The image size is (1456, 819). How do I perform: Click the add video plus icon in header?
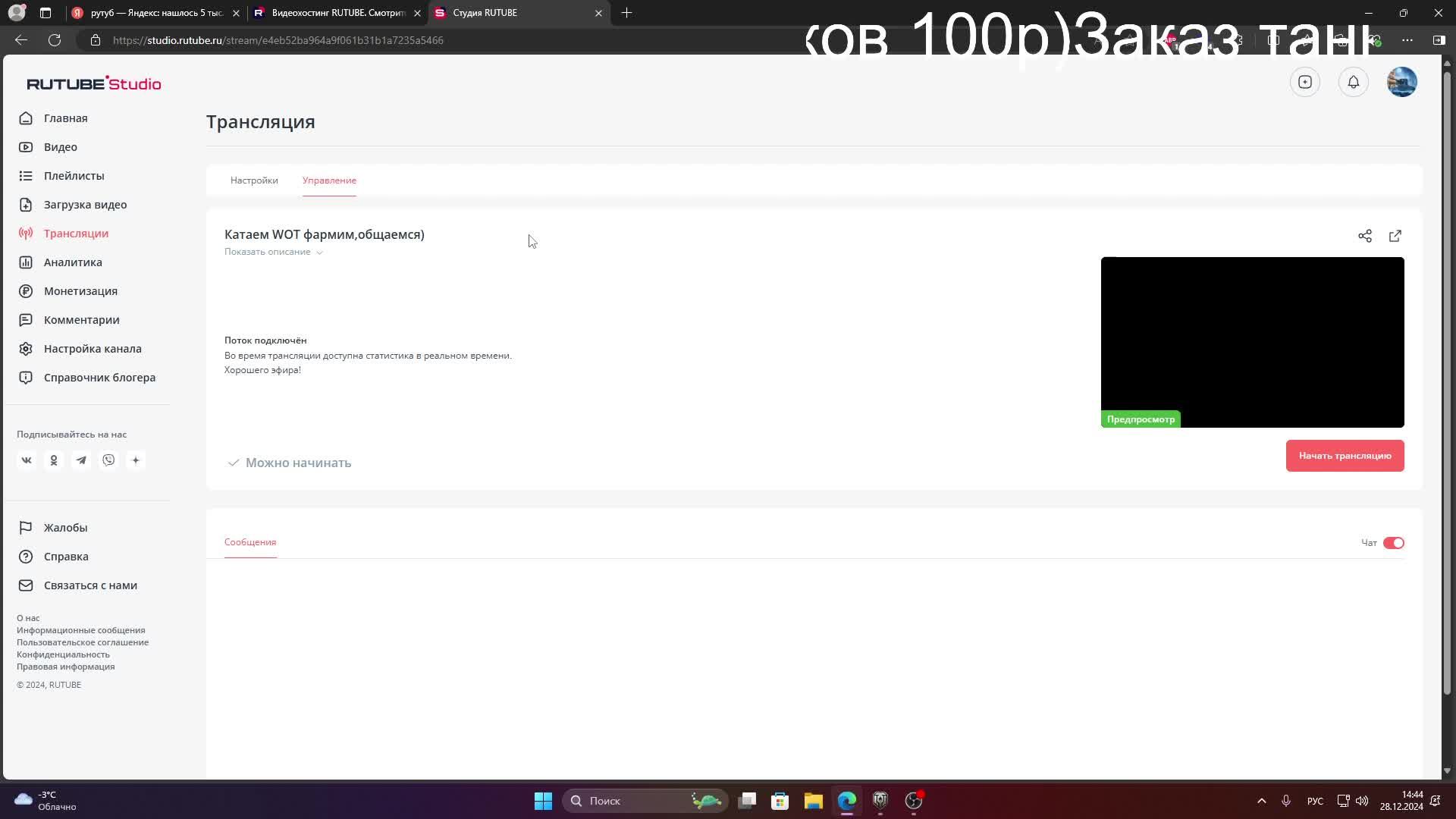tap(1305, 82)
